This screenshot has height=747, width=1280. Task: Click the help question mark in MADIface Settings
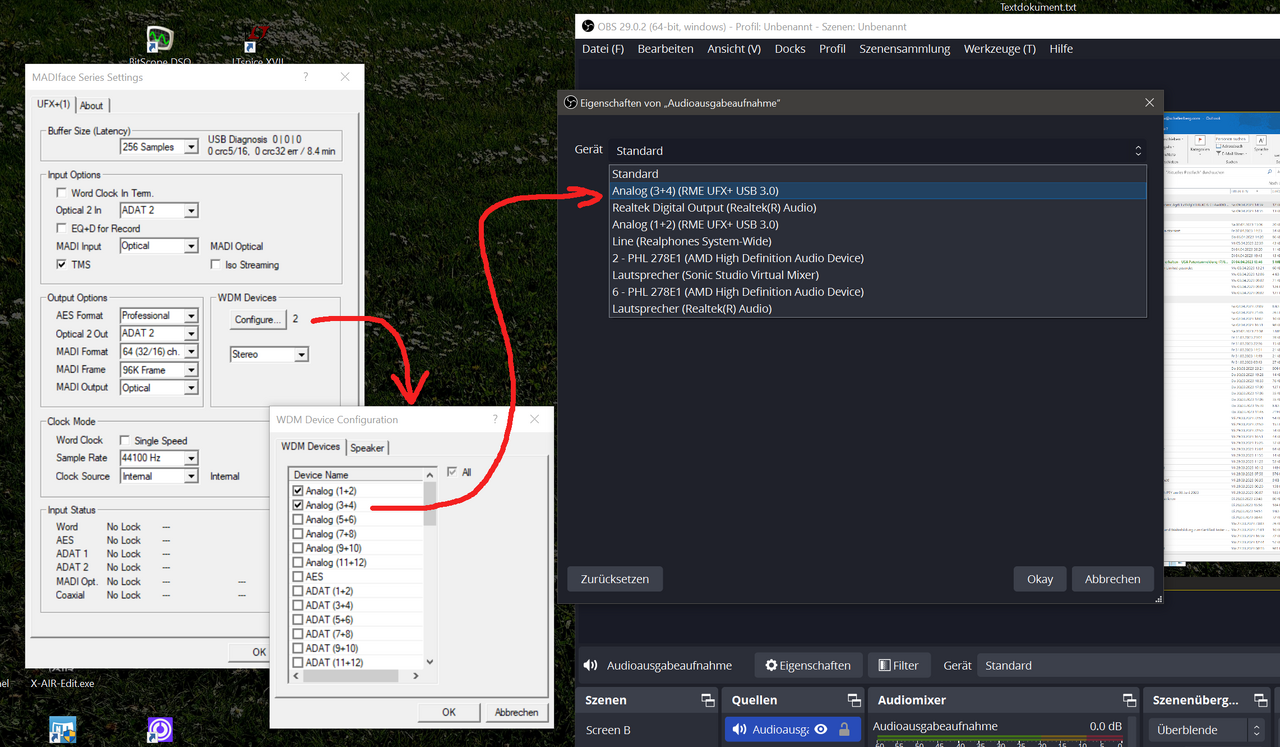click(304, 77)
